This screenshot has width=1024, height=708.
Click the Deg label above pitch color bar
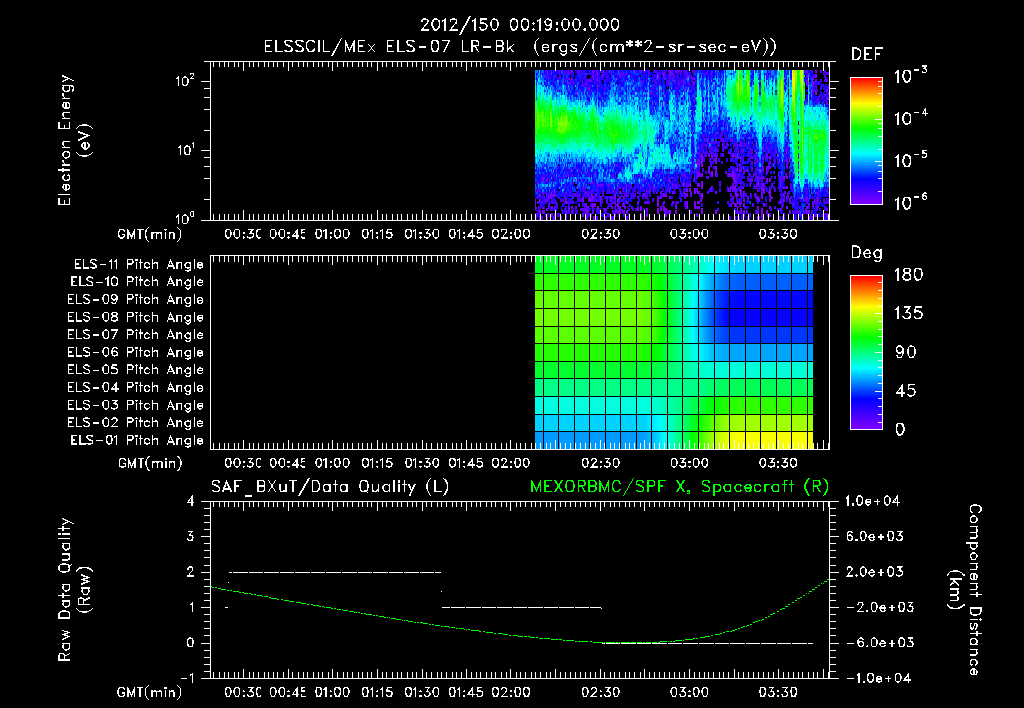click(x=867, y=253)
